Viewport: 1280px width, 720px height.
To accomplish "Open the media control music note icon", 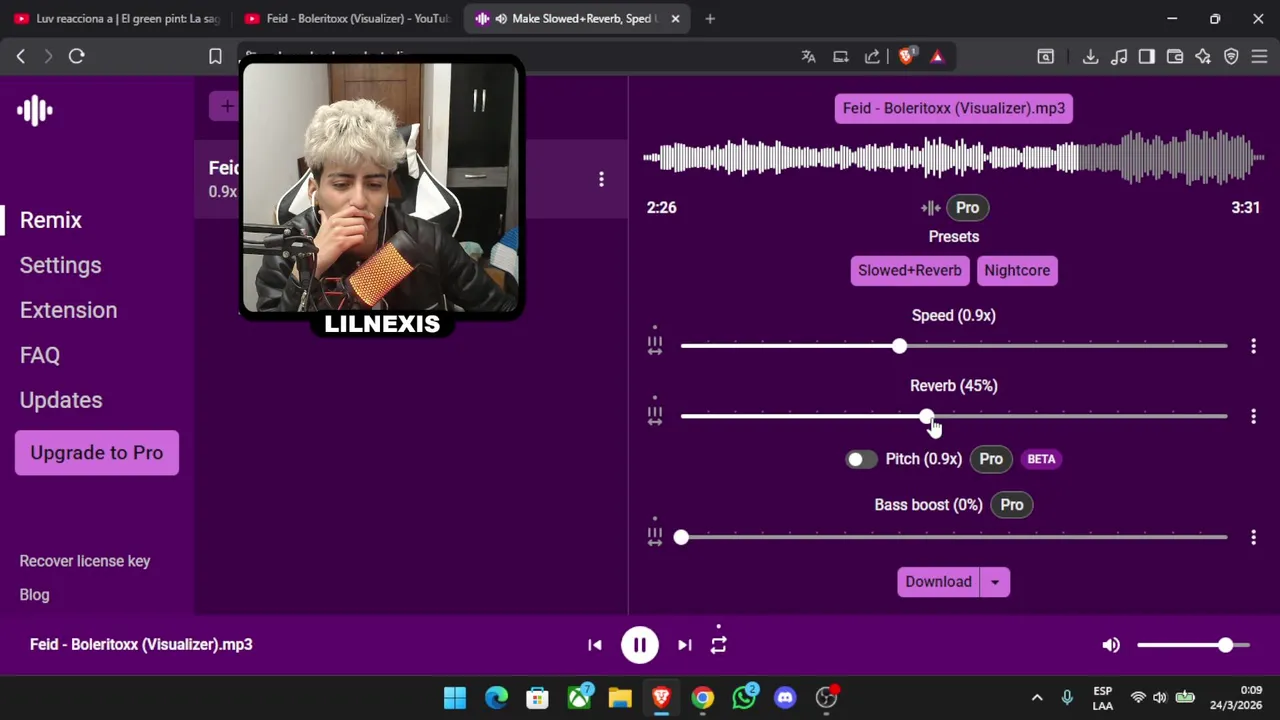I will pyautogui.click(x=1119, y=57).
